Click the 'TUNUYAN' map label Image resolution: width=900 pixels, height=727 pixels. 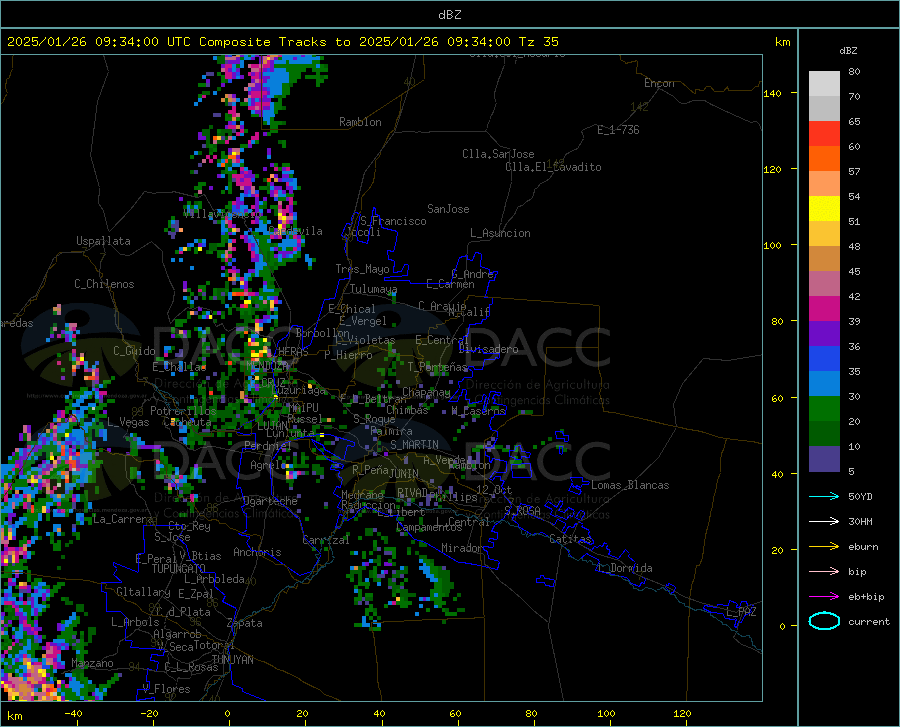[232, 660]
